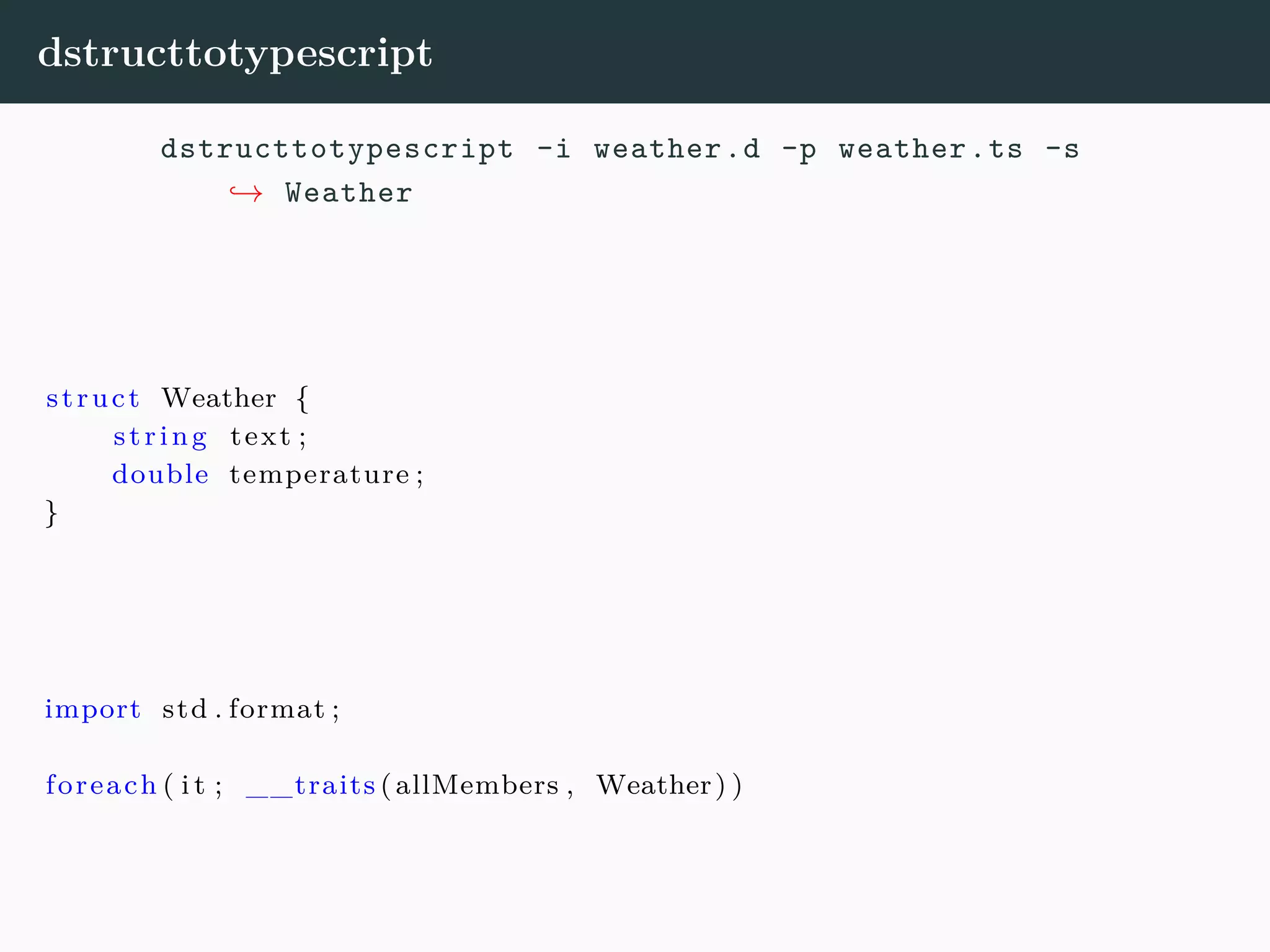The height and width of the screenshot is (952, 1270).
Task: Select the line 'double temperature;'
Action: point(268,475)
